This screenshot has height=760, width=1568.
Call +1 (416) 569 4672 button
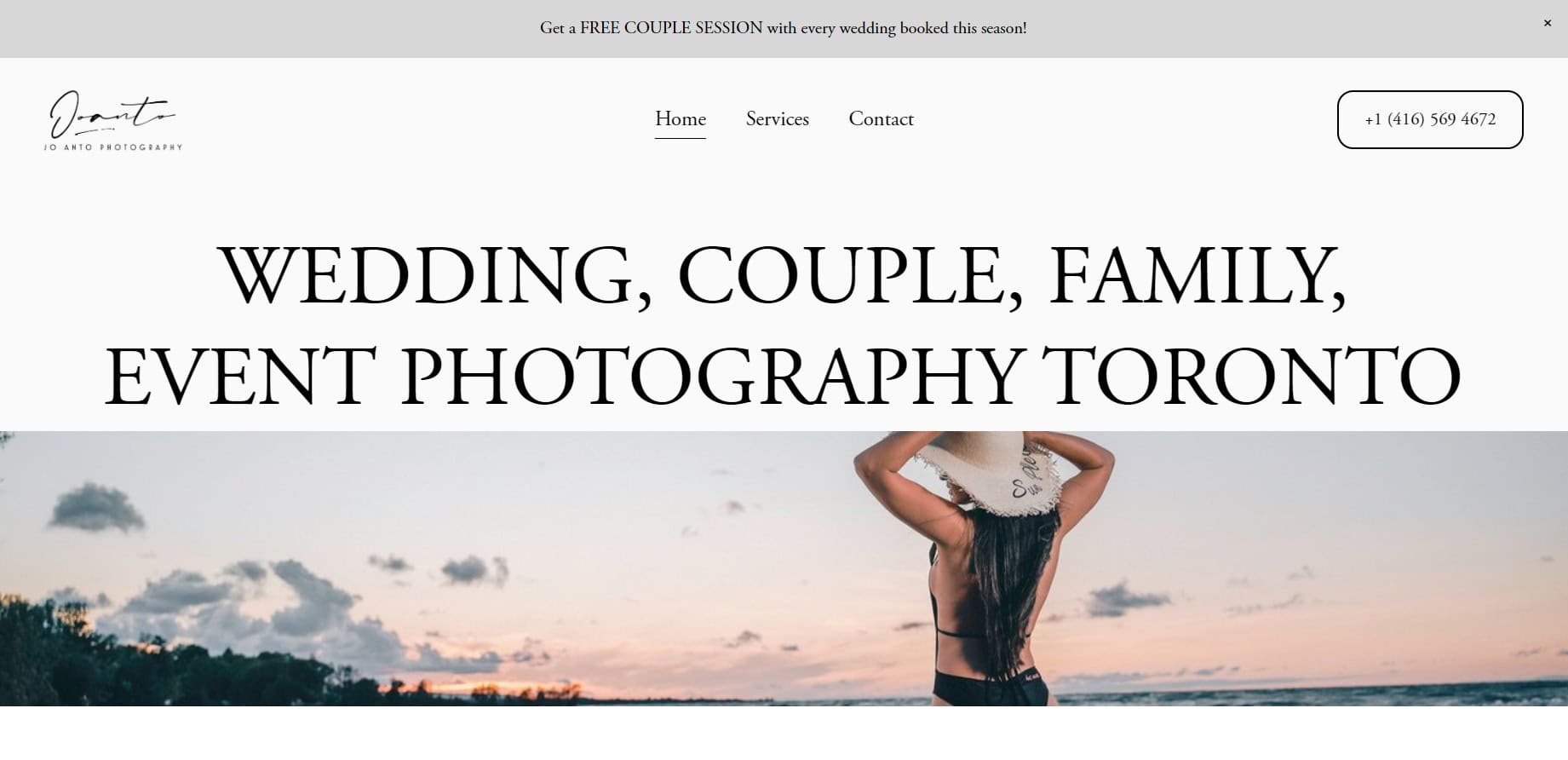[x=1430, y=119]
